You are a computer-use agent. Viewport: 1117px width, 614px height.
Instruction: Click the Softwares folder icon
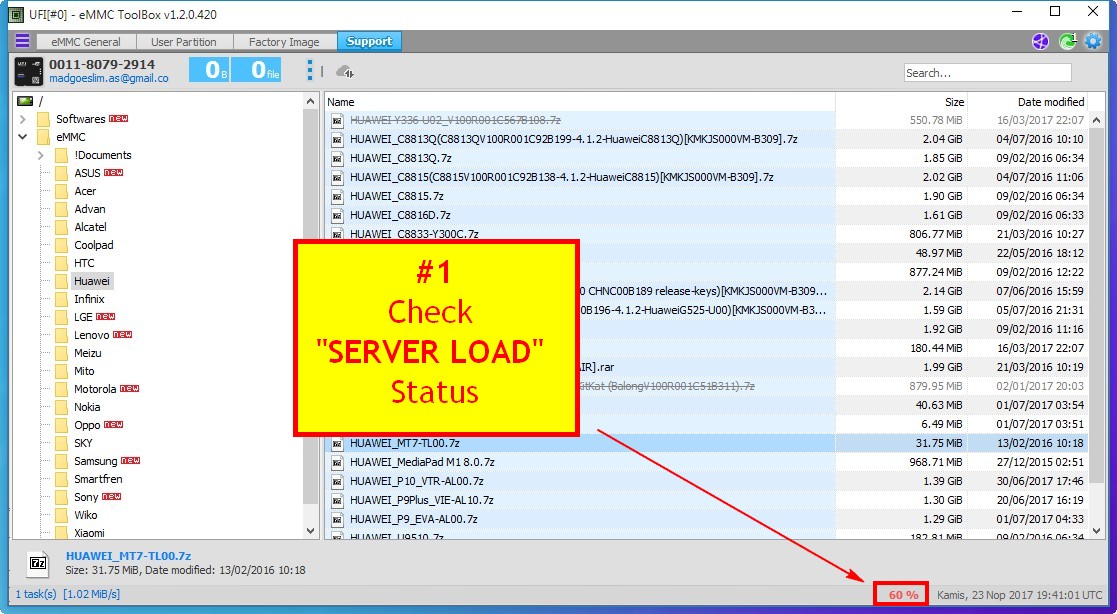pyautogui.click(x=43, y=119)
